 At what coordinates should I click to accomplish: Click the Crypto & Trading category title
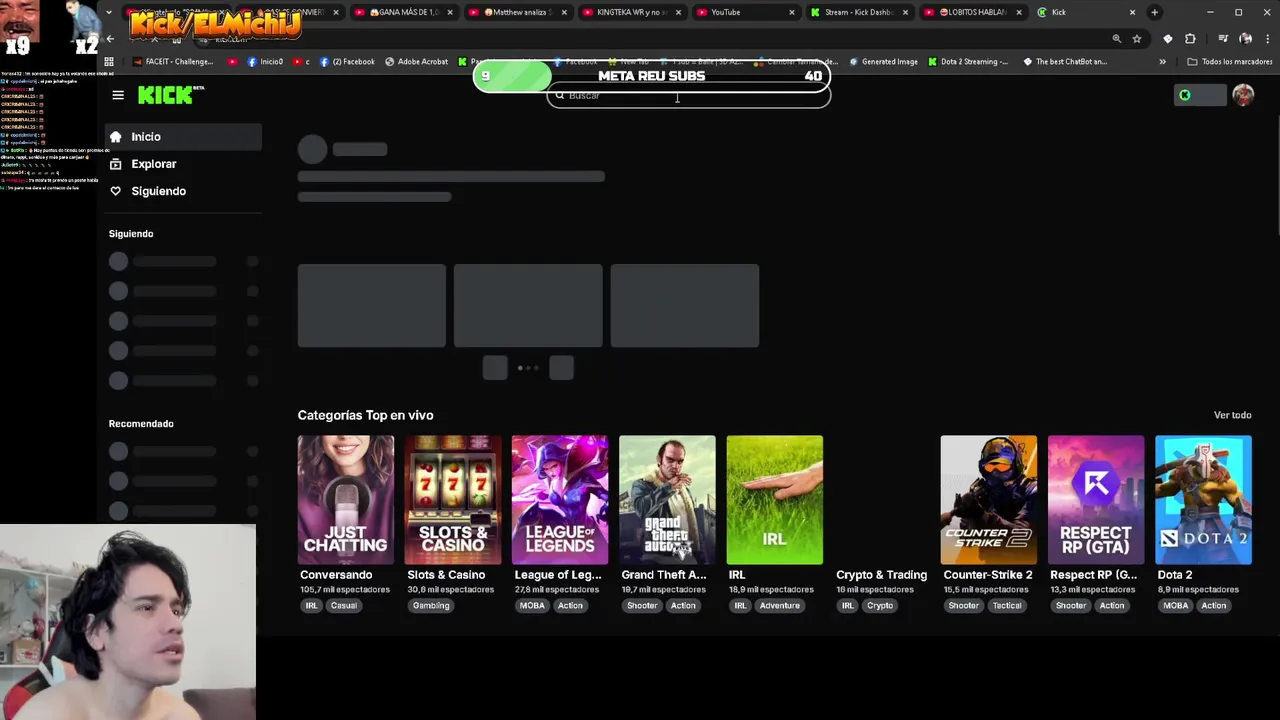point(881,575)
